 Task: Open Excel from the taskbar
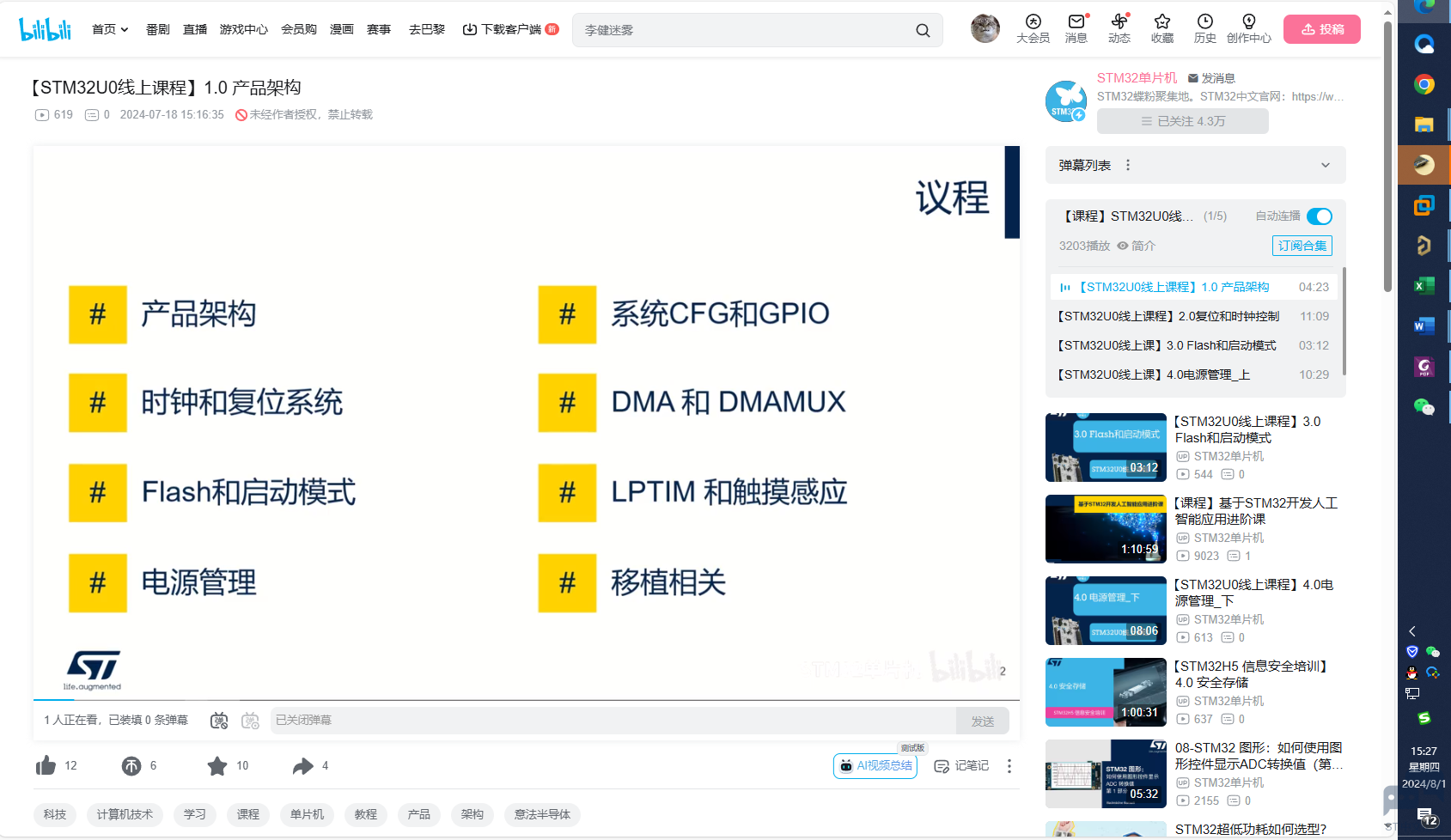1424,286
